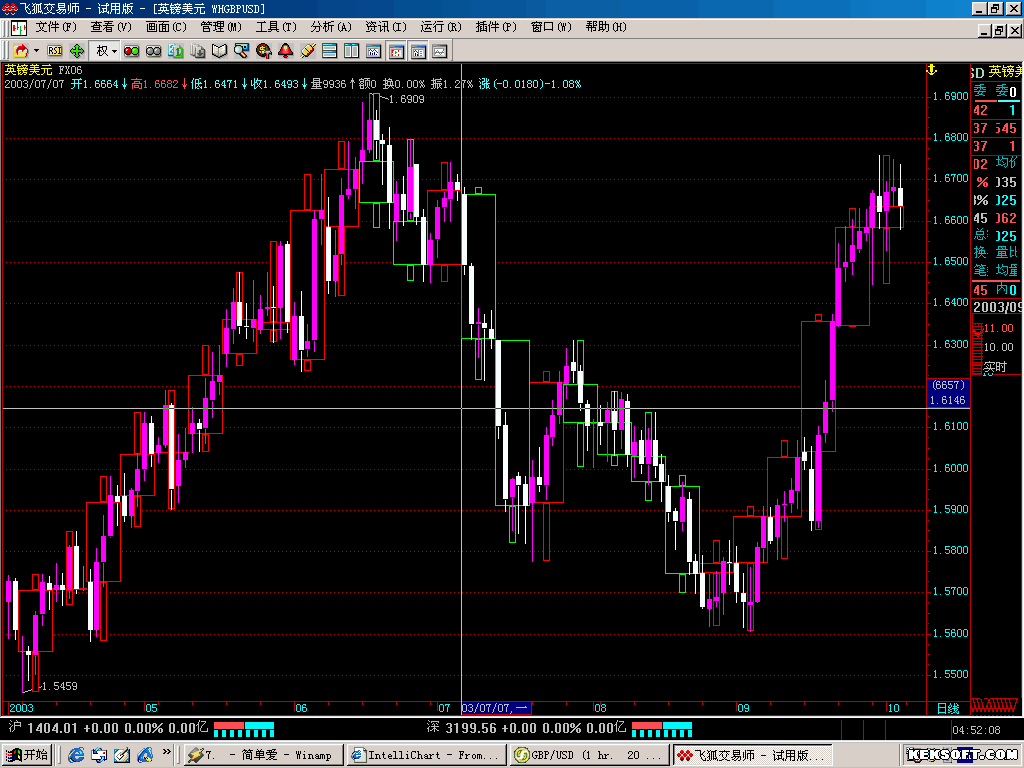
Task: Switch to the GBP/USD taskbar button
Action: (590, 756)
